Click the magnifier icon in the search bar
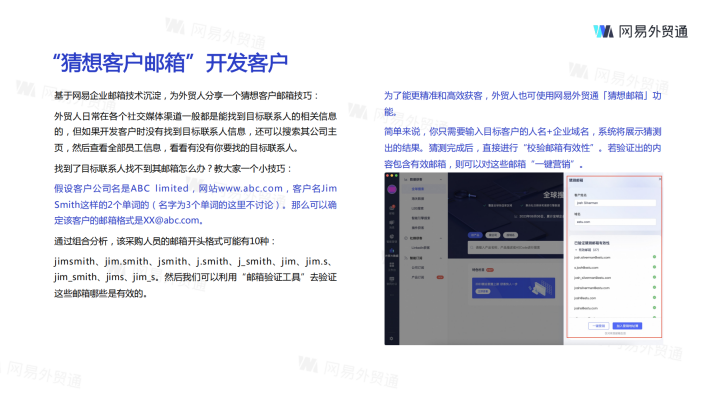The width and height of the screenshot is (710, 399). [472, 248]
